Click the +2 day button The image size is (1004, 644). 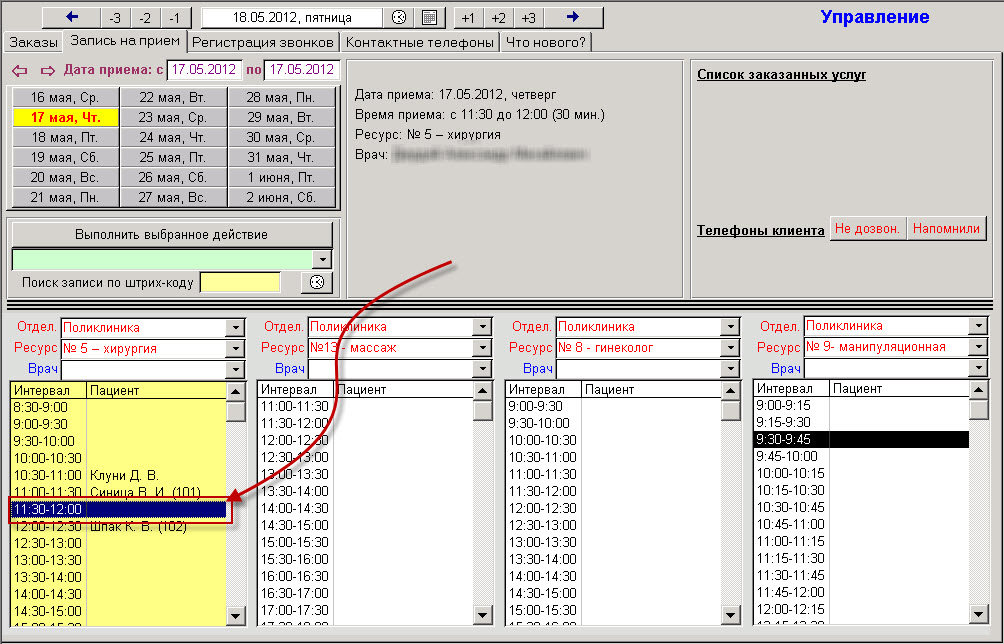(x=498, y=18)
